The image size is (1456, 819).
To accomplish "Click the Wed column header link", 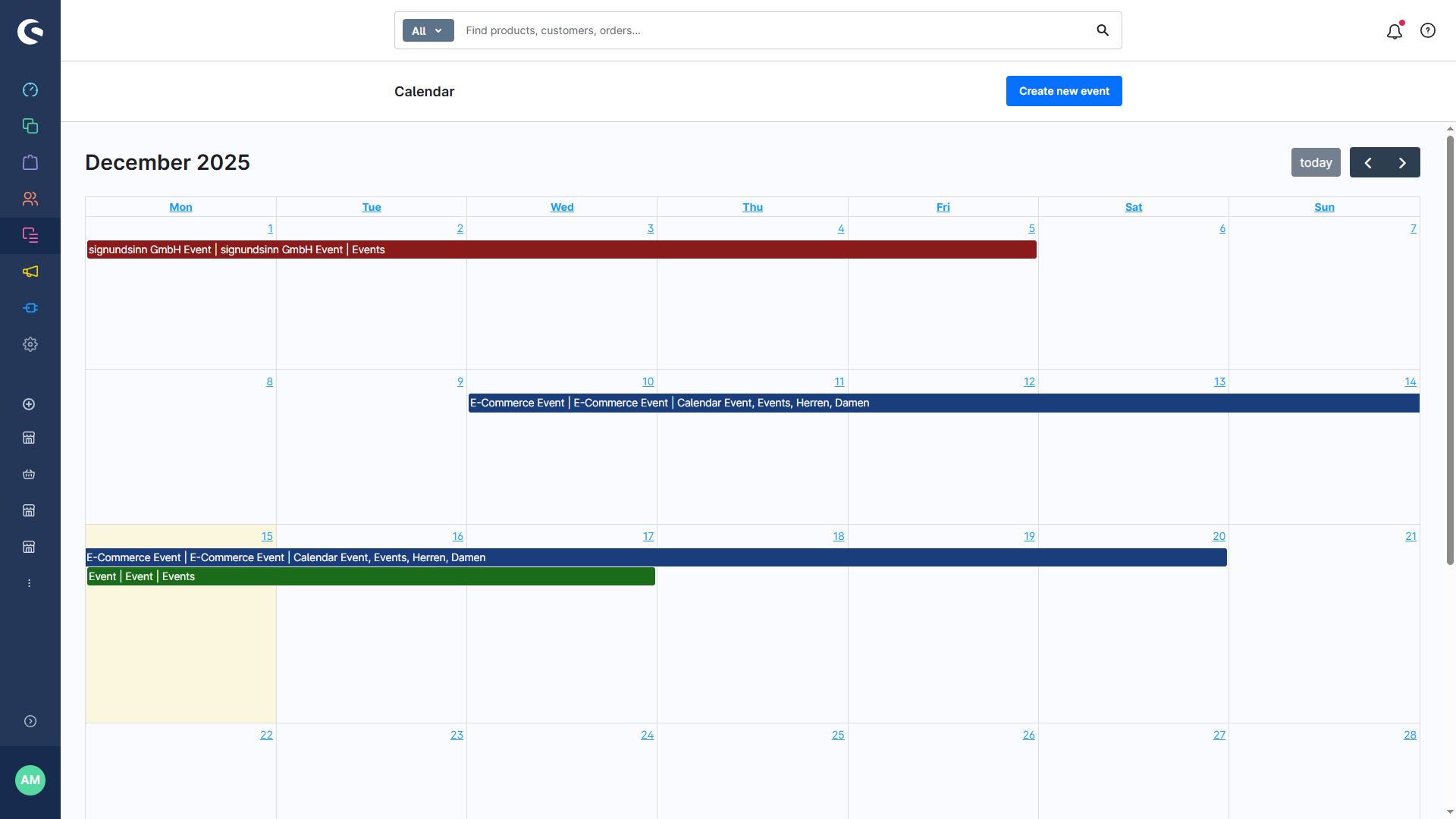I will (561, 207).
